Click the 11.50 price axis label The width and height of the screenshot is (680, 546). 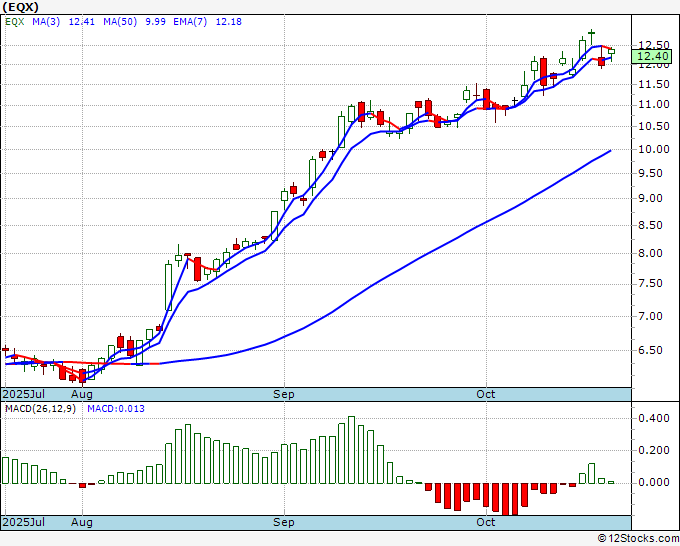654,84
